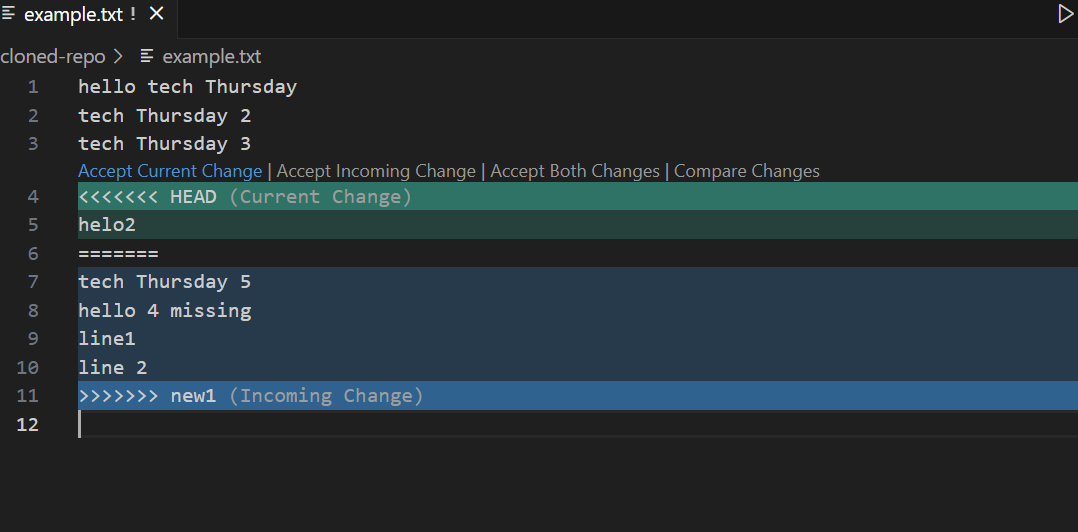
Task: Click the Run icon at top right
Action: [1065, 14]
